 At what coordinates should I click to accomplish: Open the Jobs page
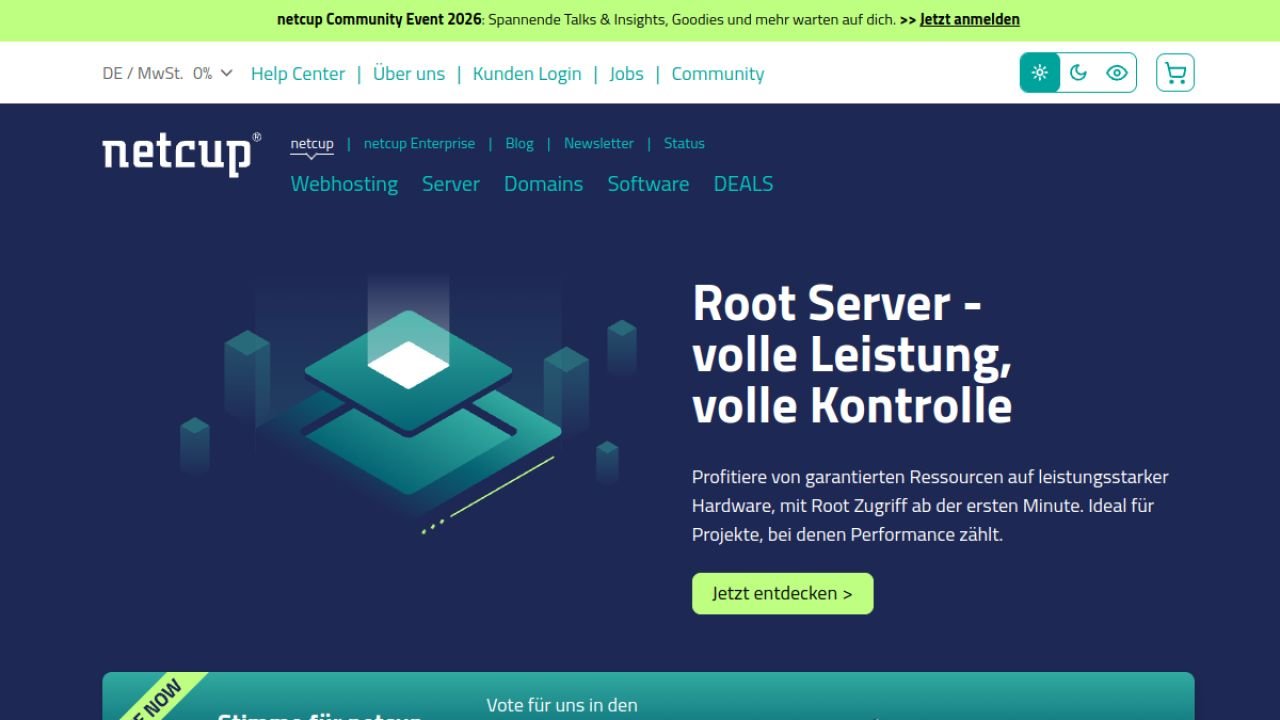point(626,74)
